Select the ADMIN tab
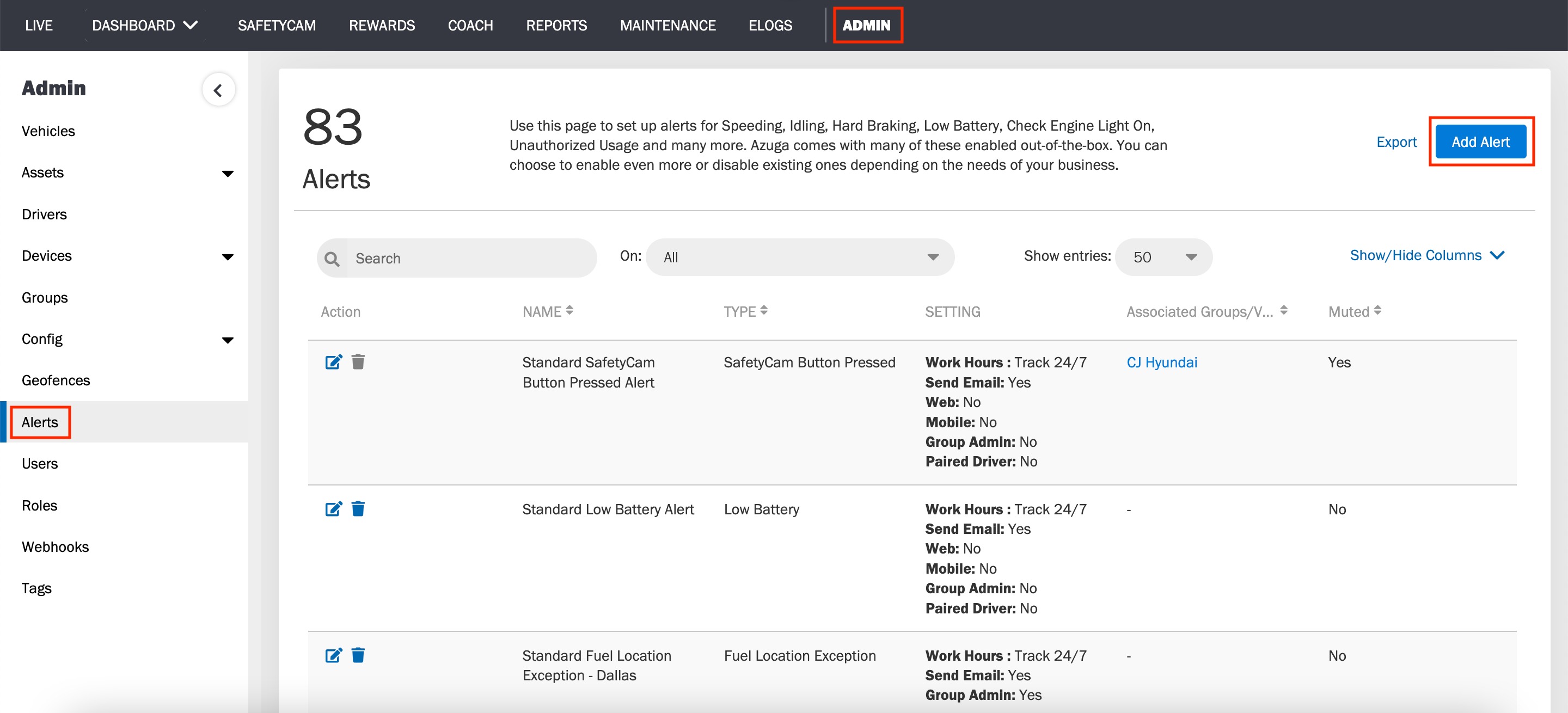Viewport: 1568px width, 713px height. 867,26
